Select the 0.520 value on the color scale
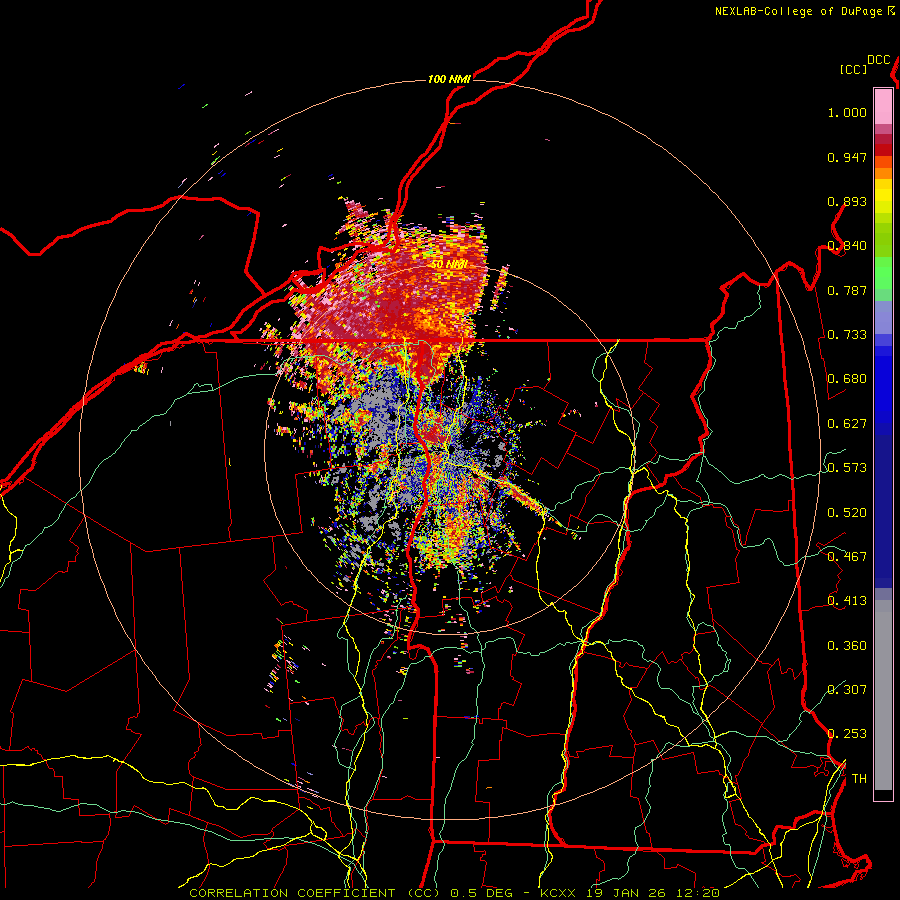 click(847, 513)
